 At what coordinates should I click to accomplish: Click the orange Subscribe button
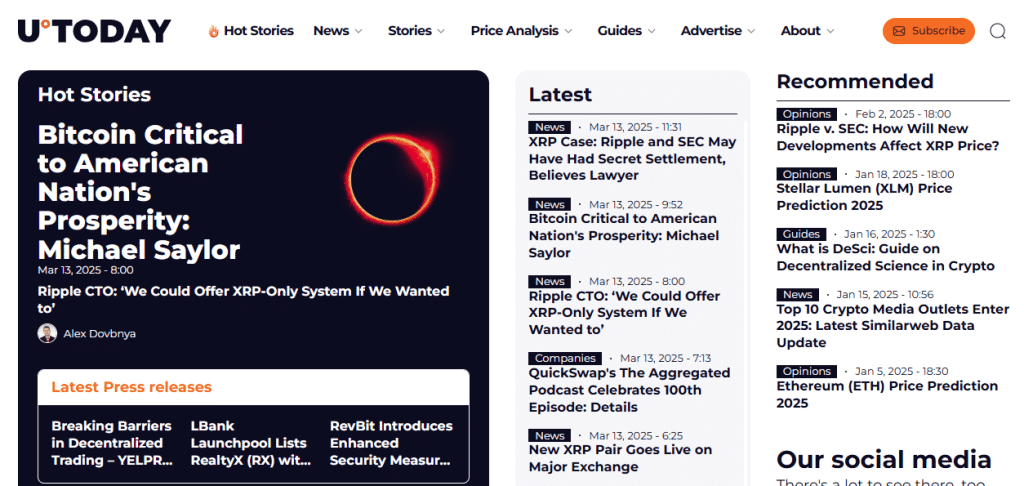tap(929, 31)
